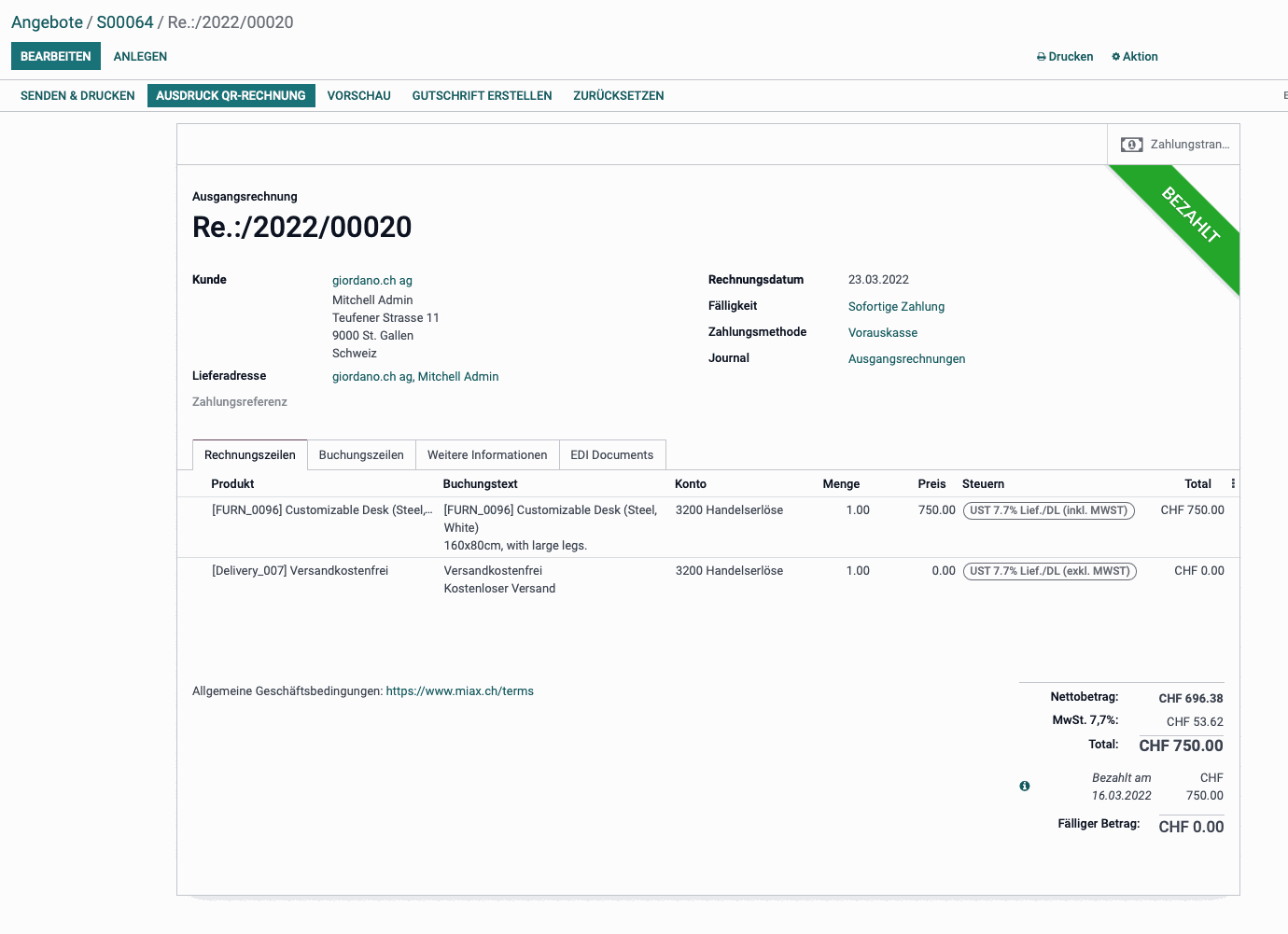Sort by Konto column header
Screen dimensions: 1288x934
click(x=691, y=483)
